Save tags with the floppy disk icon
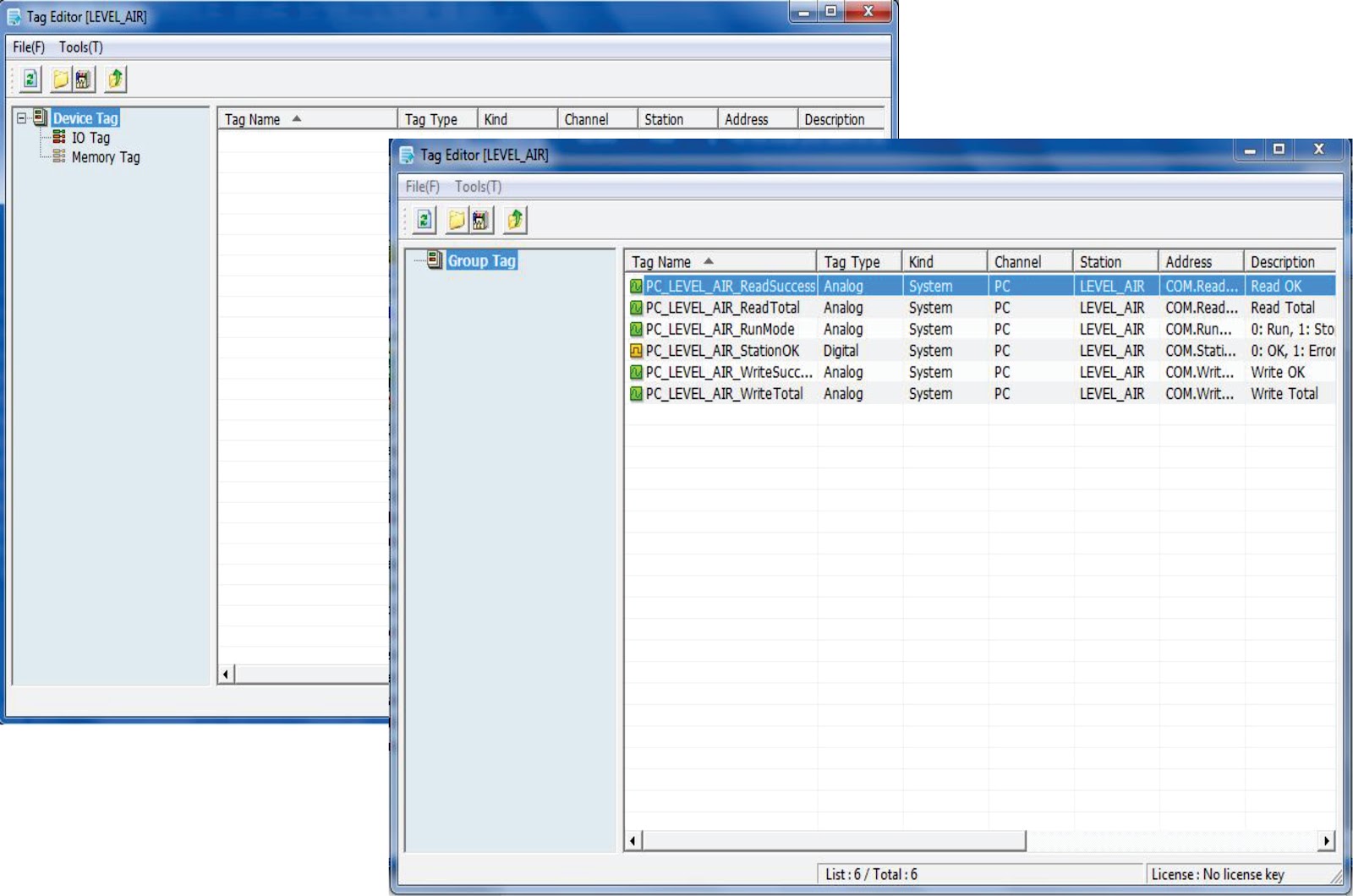This screenshot has width=1353, height=896. [x=479, y=220]
